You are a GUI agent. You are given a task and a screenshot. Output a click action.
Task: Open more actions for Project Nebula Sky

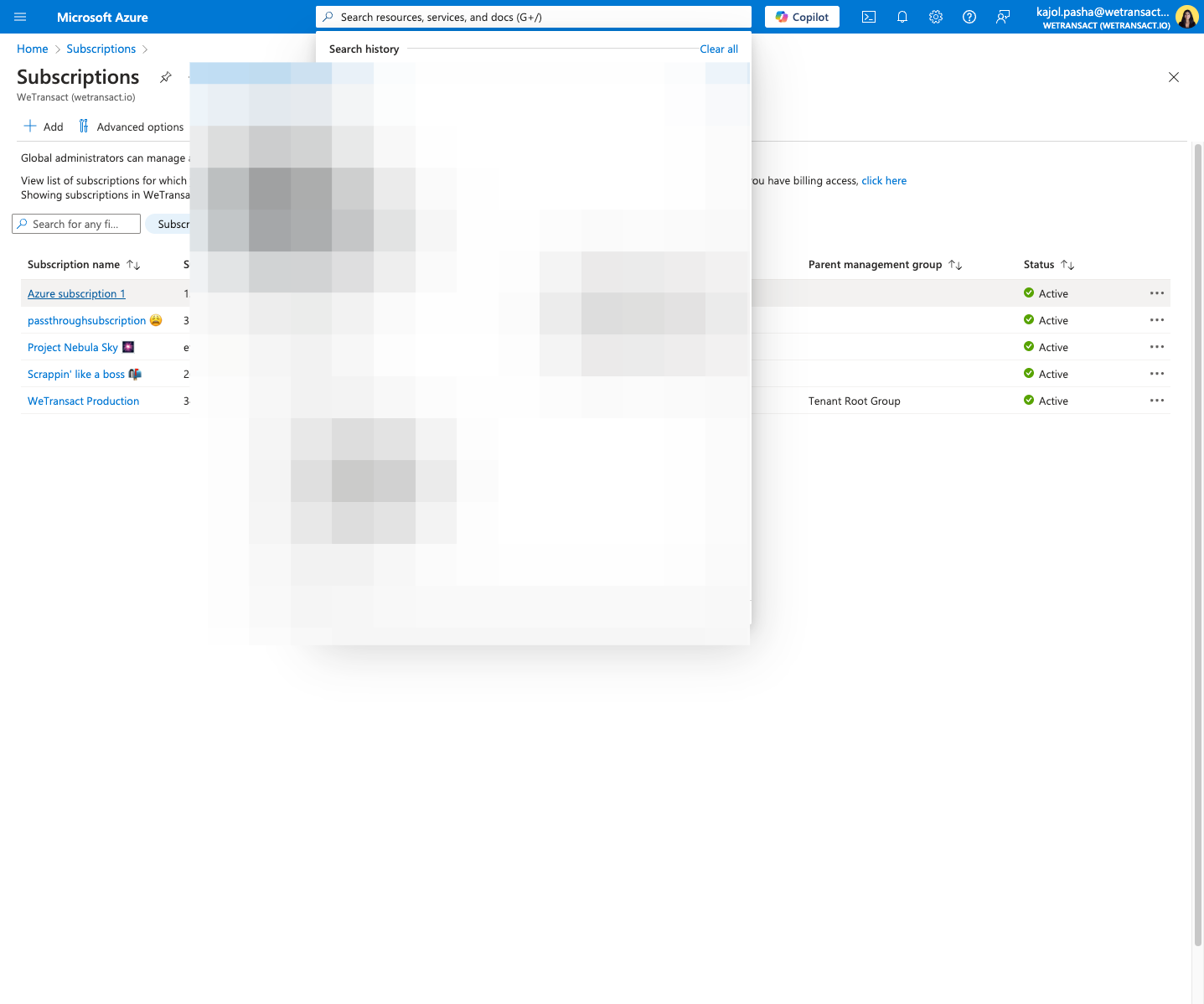(1157, 347)
